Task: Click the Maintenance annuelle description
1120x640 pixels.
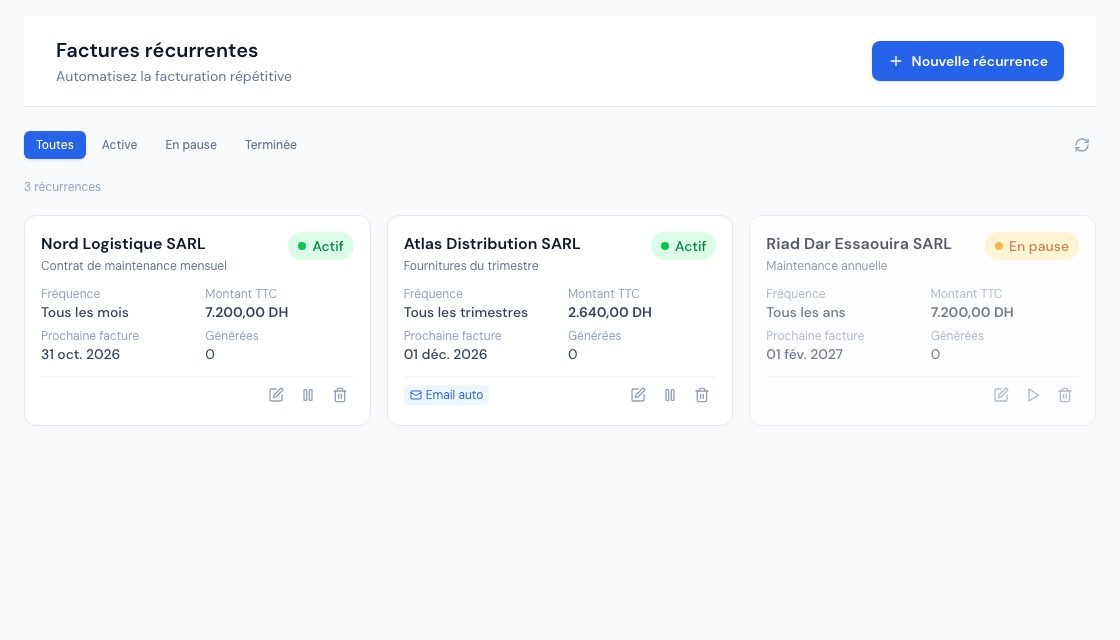Action: coord(826,266)
